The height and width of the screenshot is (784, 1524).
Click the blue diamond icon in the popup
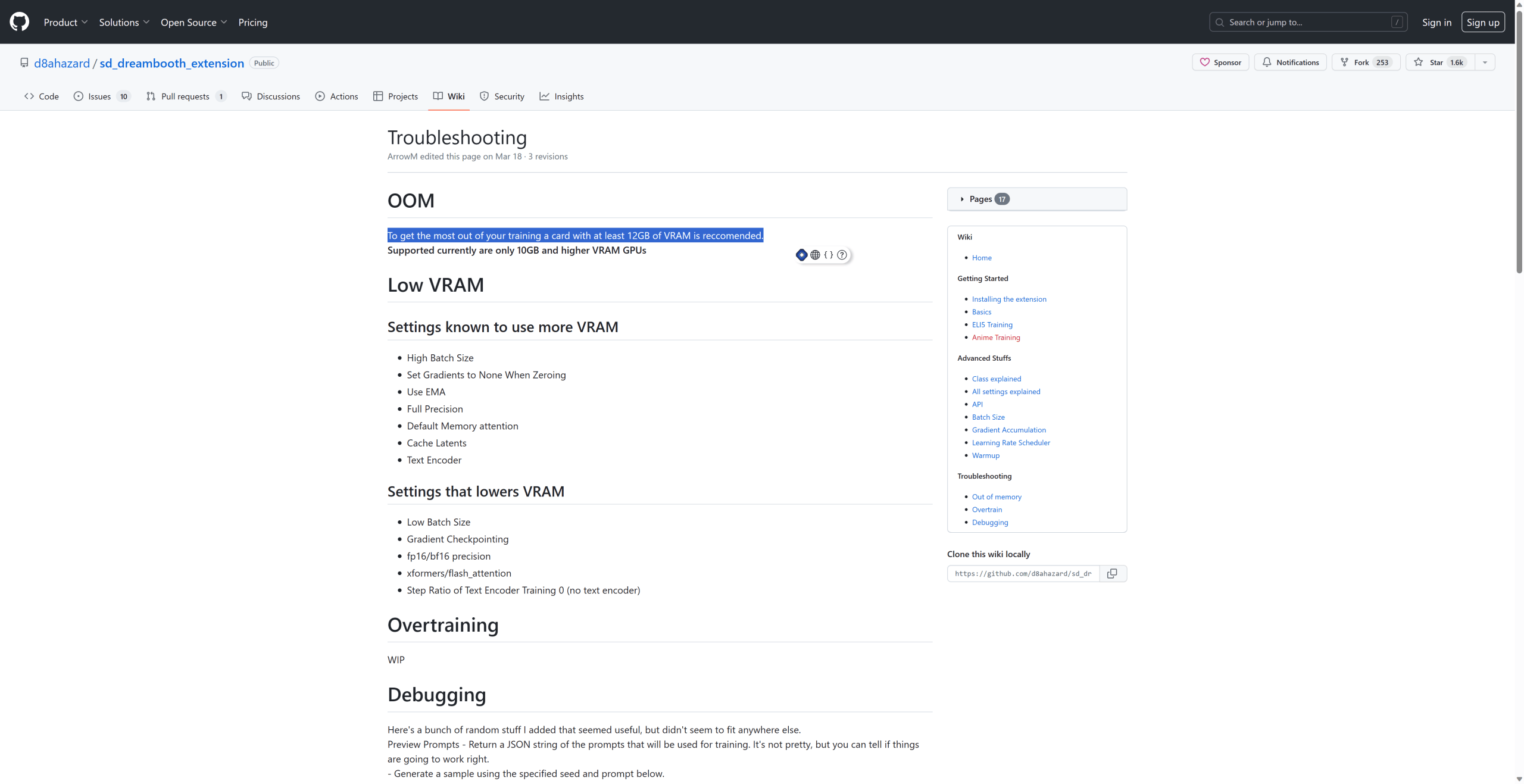coord(802,255)
